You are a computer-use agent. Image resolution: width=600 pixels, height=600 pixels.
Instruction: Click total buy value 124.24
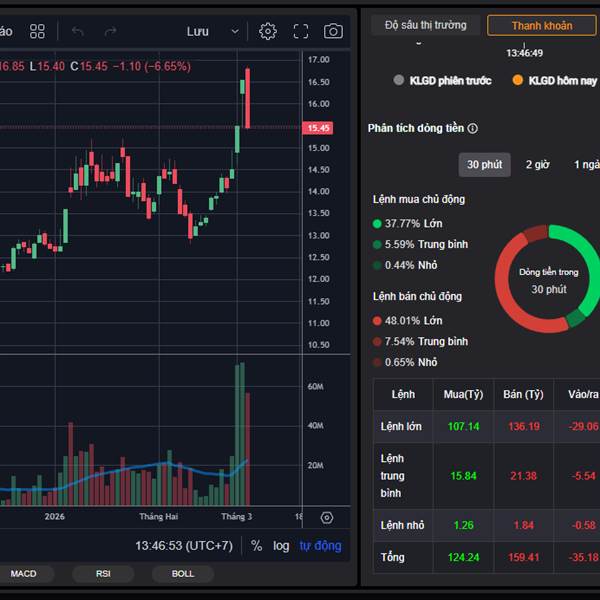coord(463,557)
